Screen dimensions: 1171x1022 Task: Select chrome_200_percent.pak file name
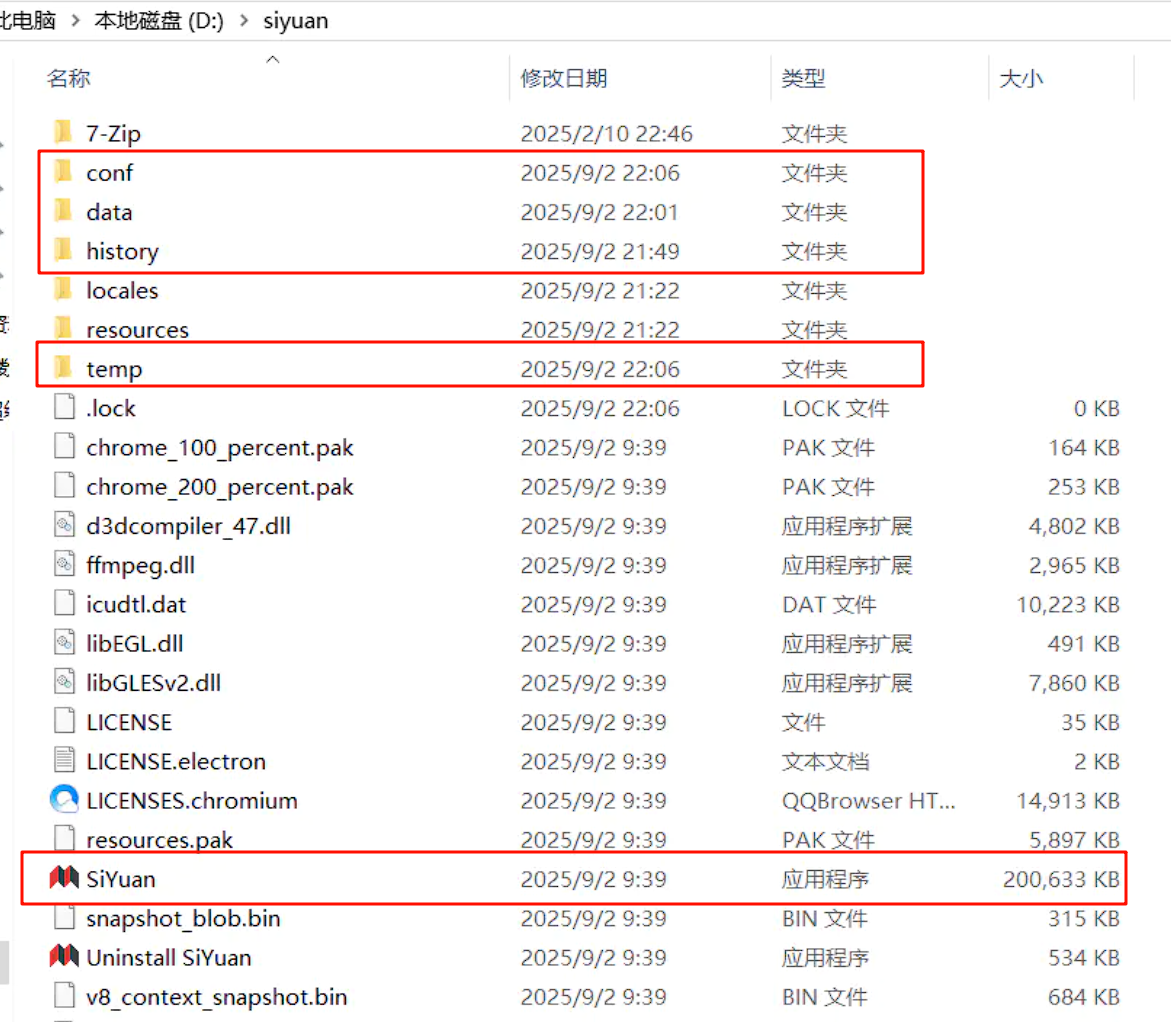click(x=220, y=486)
